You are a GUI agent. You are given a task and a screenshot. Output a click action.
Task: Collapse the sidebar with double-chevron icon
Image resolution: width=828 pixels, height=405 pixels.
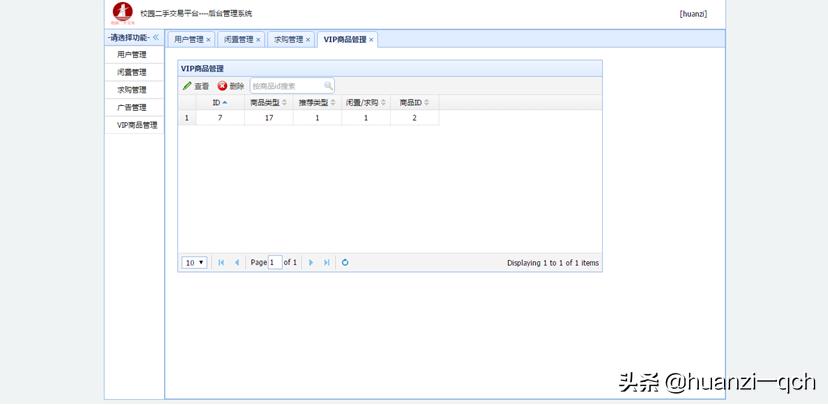(156, 37)
